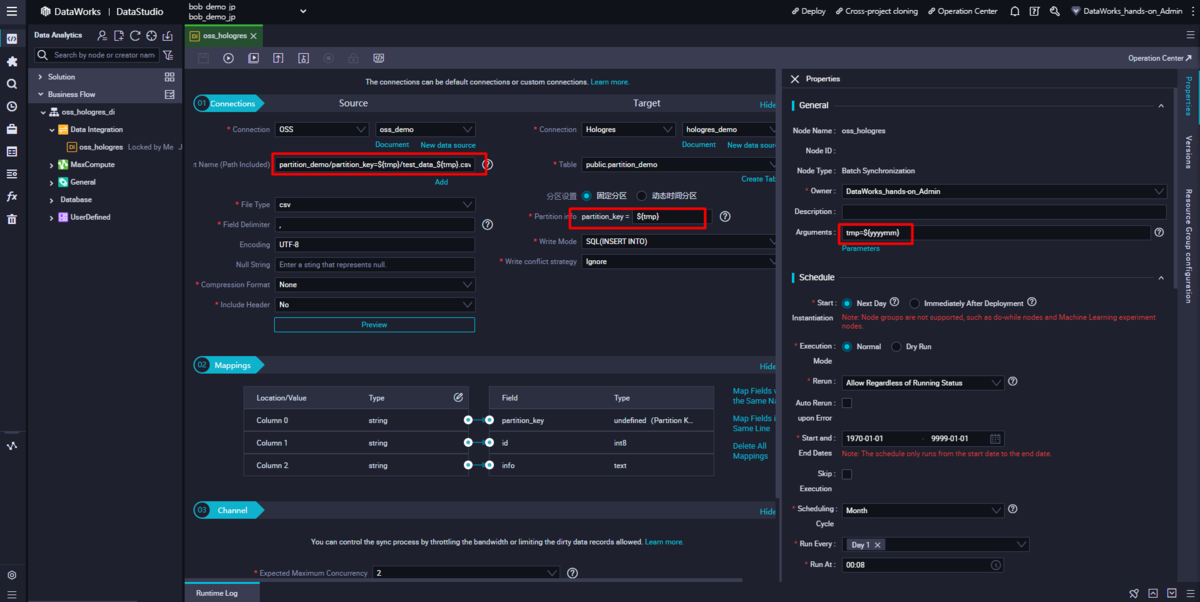Click the Submit upload icon in toolbar
The width and height of the screenshot is (1200, 602).
point(278,58)
